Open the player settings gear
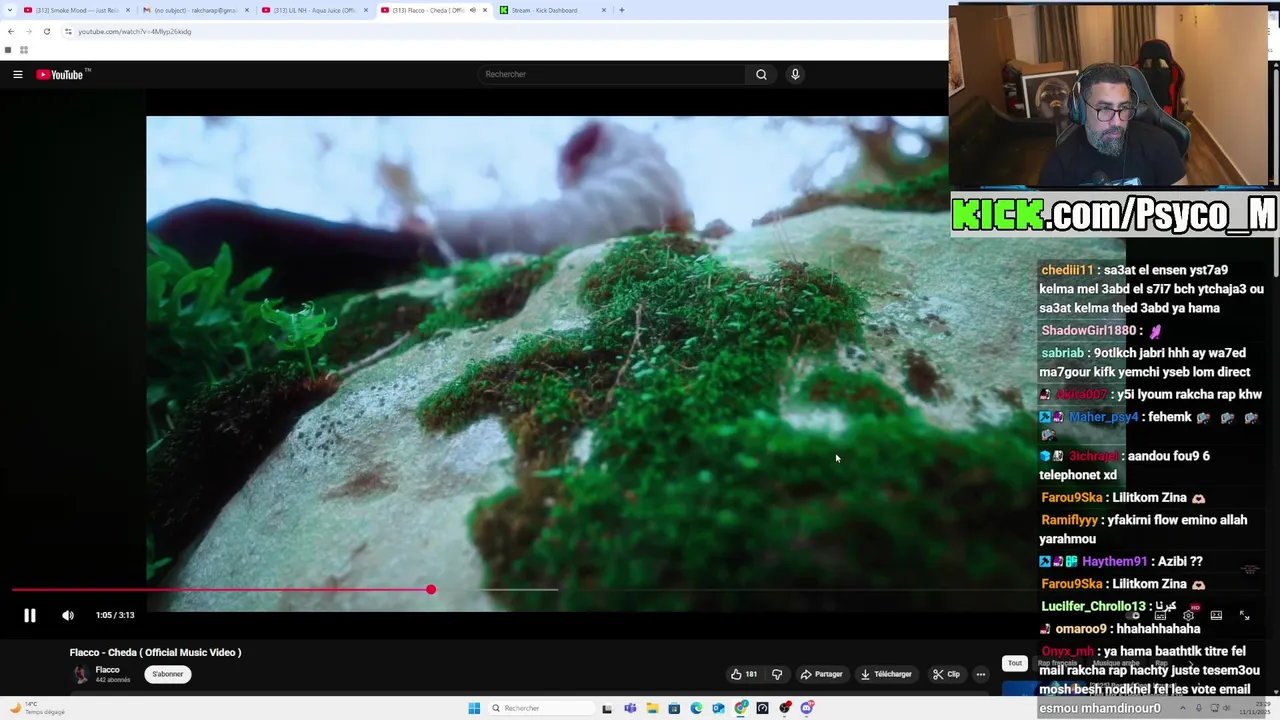This screenshot has height=720, width=1280. point(1188,616)
